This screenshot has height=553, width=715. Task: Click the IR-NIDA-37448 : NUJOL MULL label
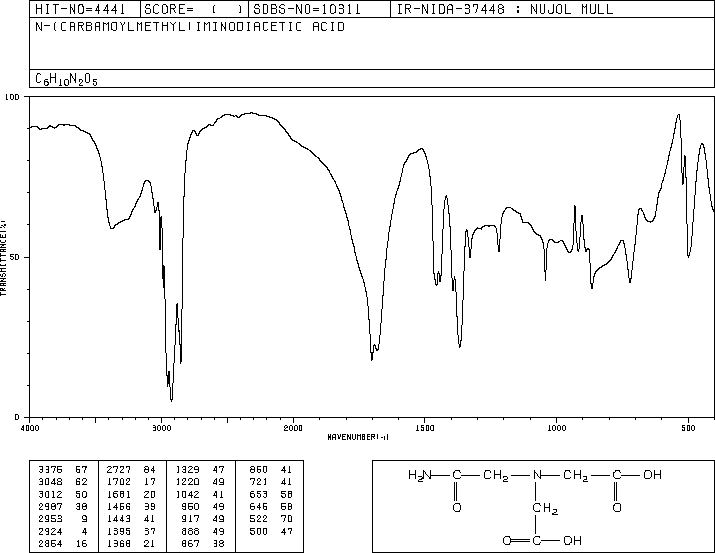tap(505, 9)
